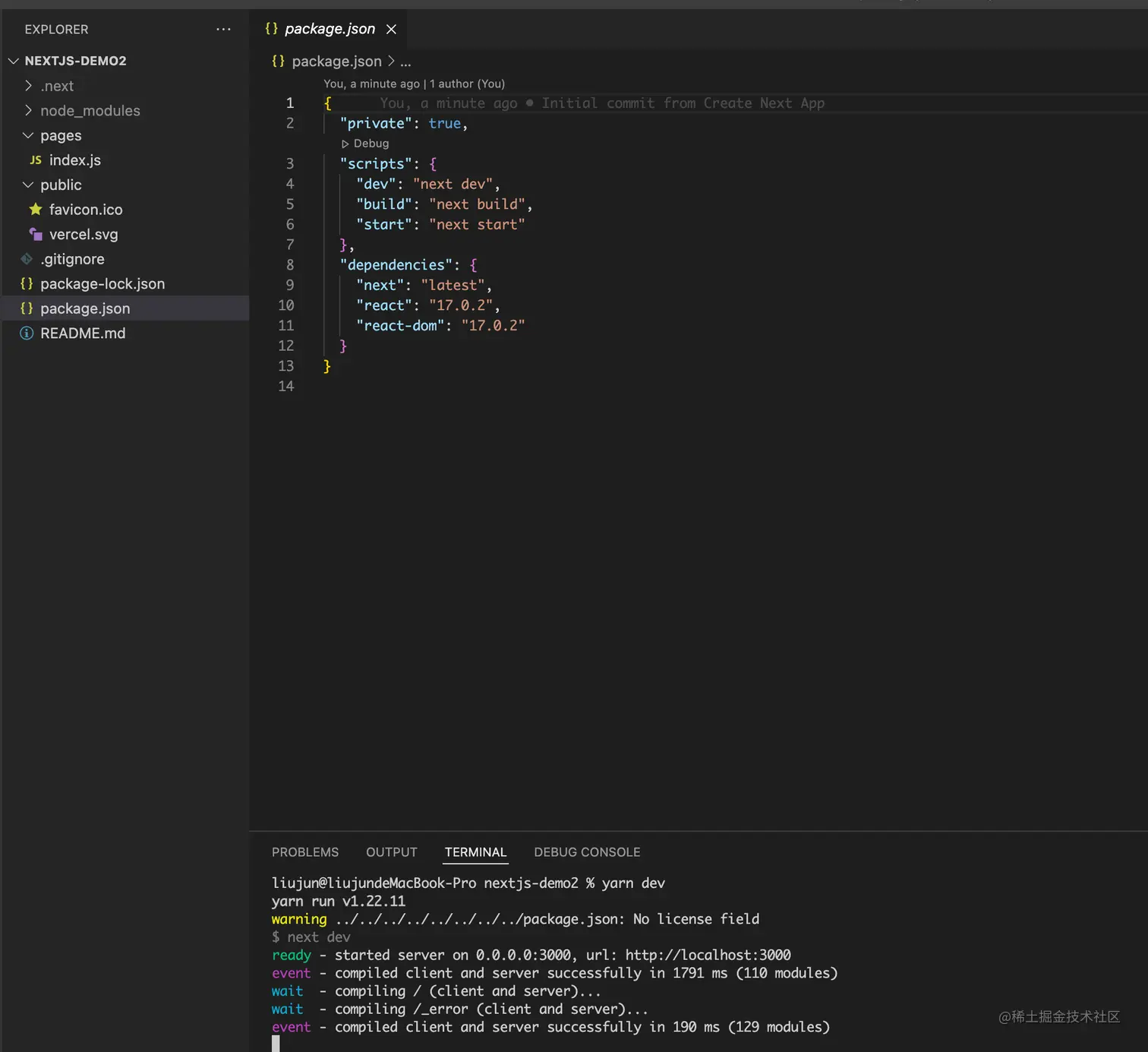
Task: Expand the node_modules folder
Action: tap(28, 110)
